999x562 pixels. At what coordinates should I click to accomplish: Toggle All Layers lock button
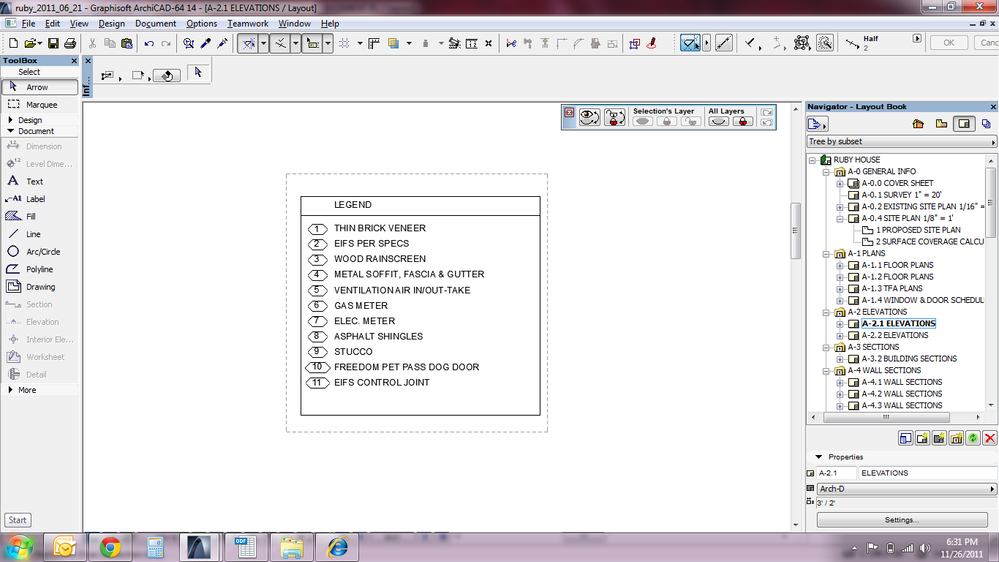point(743,121)
